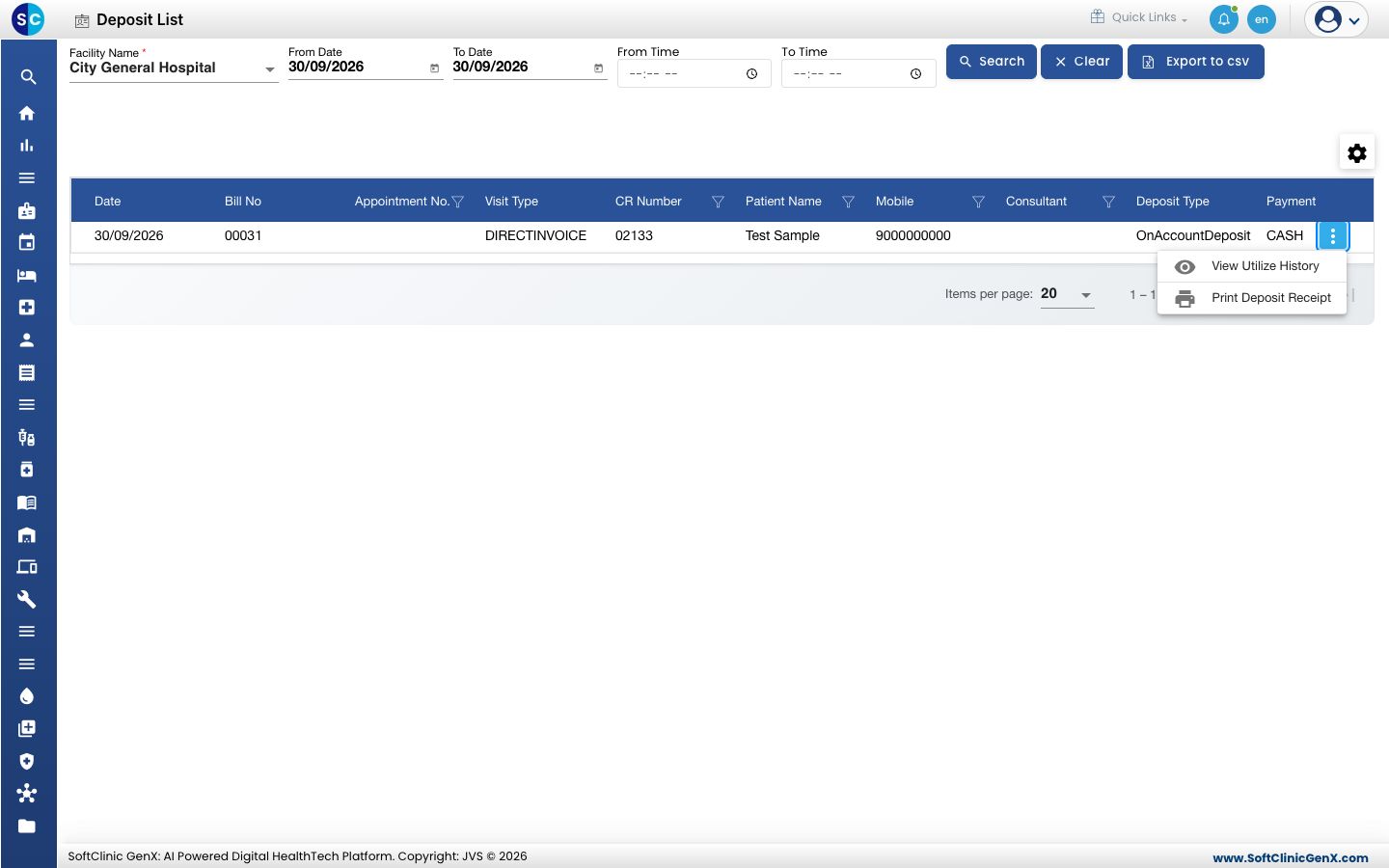The width and height of the screenshot is (1389, 868).
Task: Click the stacked-squares plus sidebar icon
Action: (27, 729)
